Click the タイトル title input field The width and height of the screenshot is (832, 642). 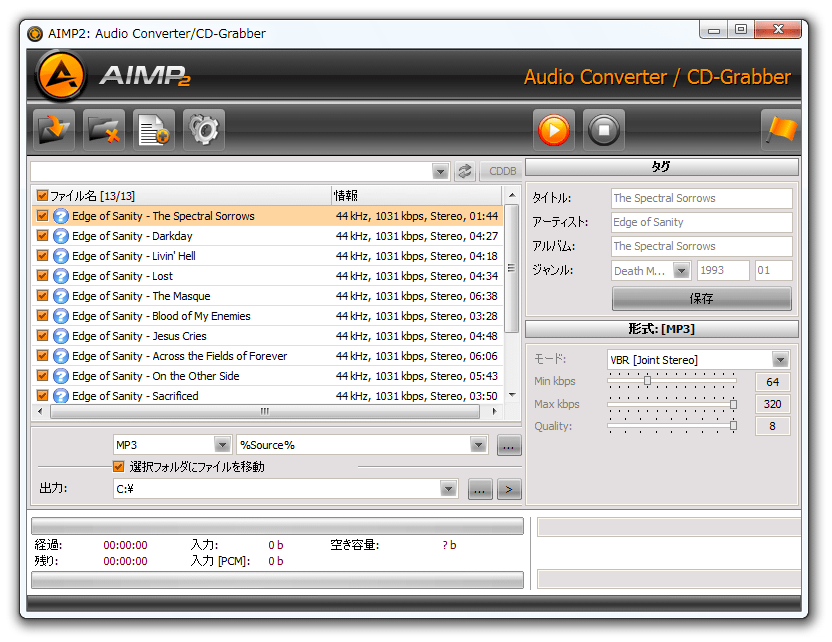(701, 198)
